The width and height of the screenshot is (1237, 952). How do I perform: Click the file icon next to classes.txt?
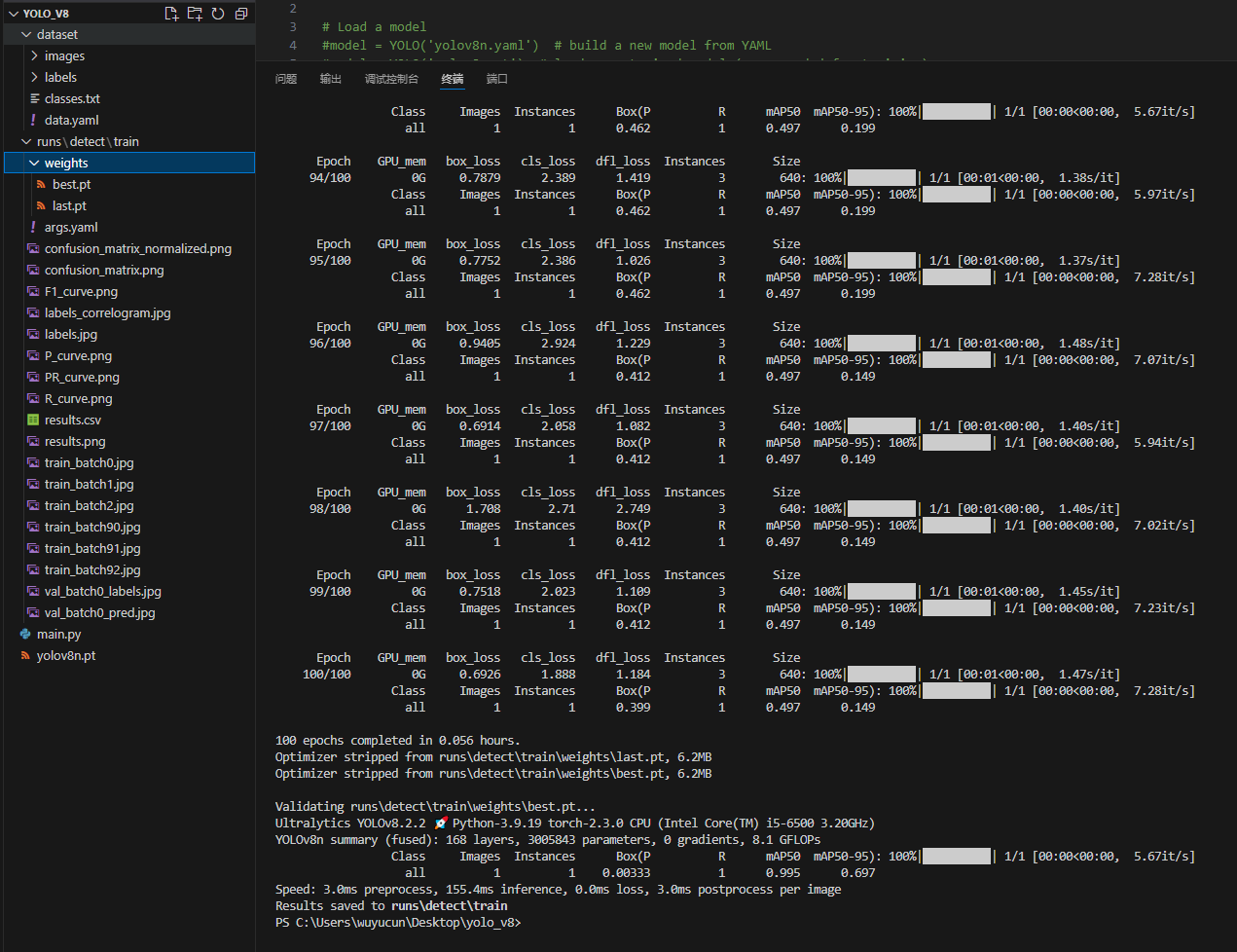click(x=35, y=98)
